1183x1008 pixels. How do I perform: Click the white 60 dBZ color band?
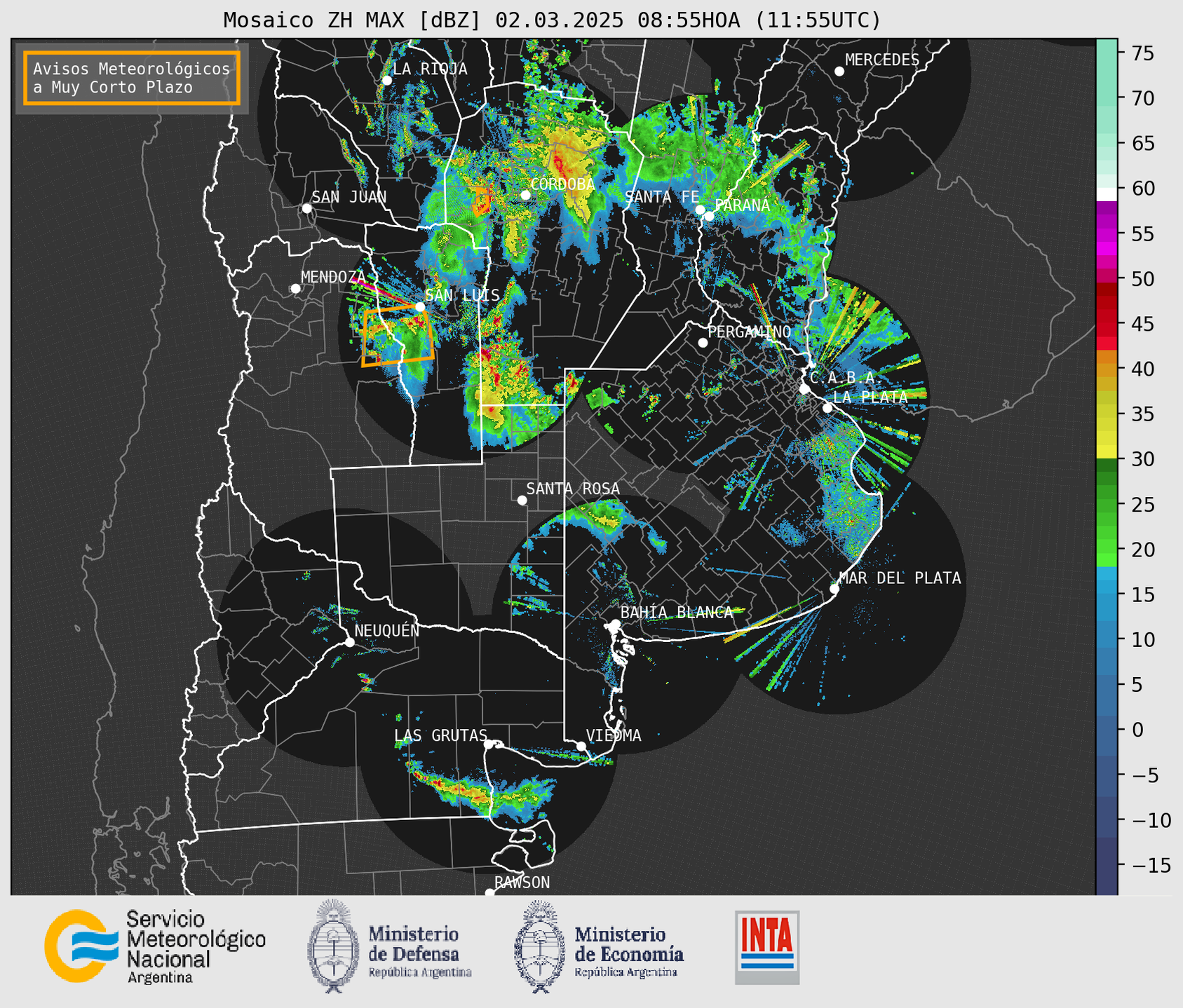[1107, 194]
